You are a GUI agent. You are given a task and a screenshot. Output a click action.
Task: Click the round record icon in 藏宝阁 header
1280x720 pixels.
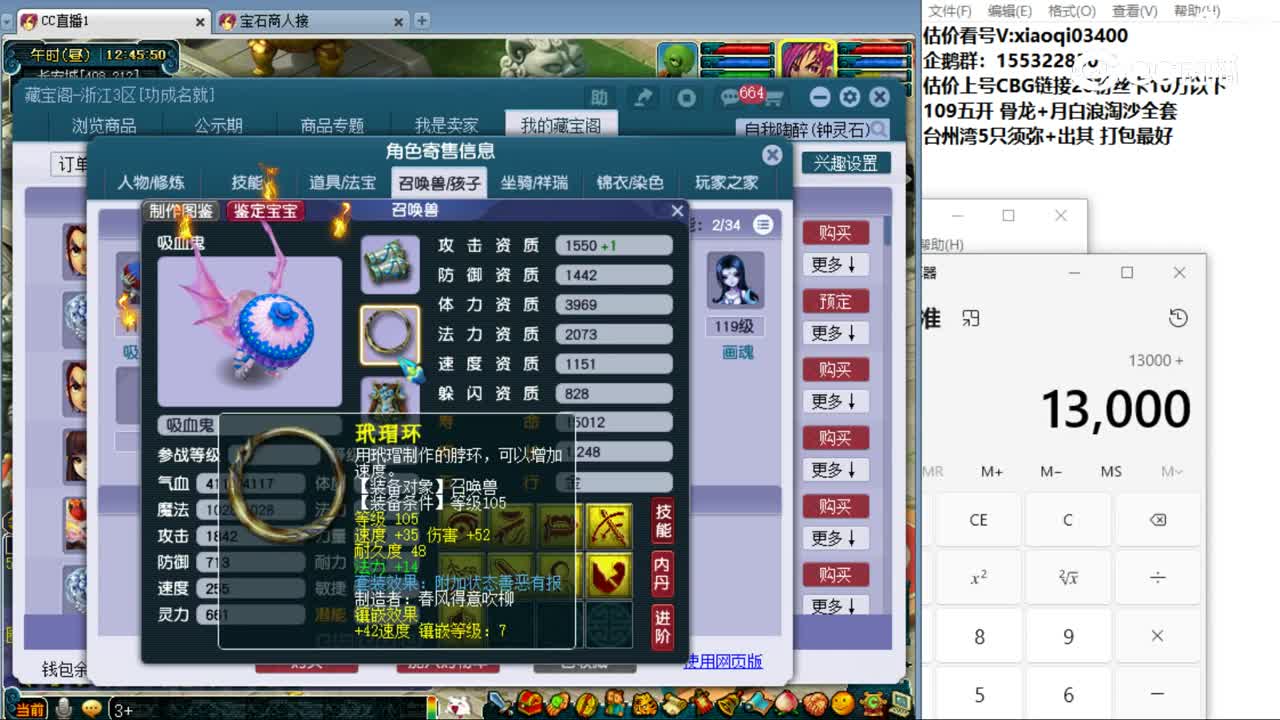click(x=686, y=97)
